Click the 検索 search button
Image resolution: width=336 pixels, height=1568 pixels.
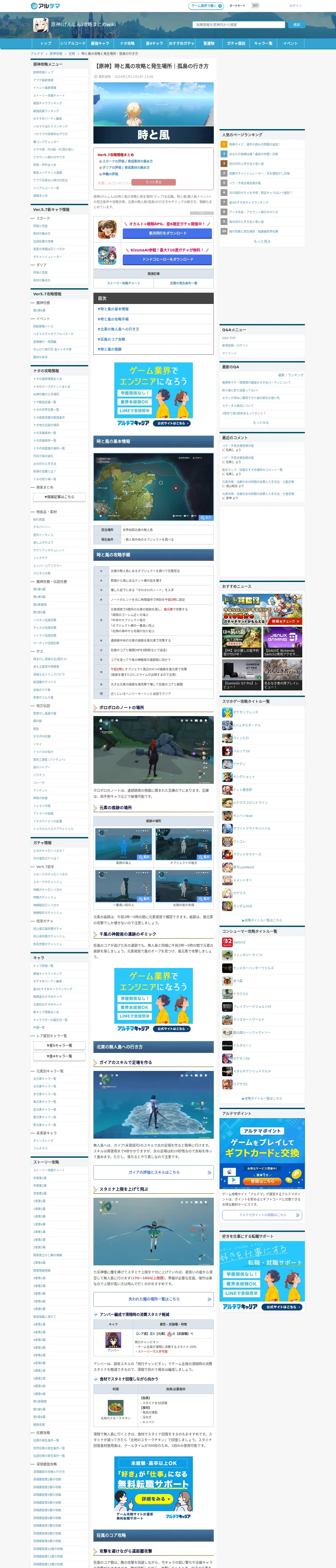[x=296, y=25]
